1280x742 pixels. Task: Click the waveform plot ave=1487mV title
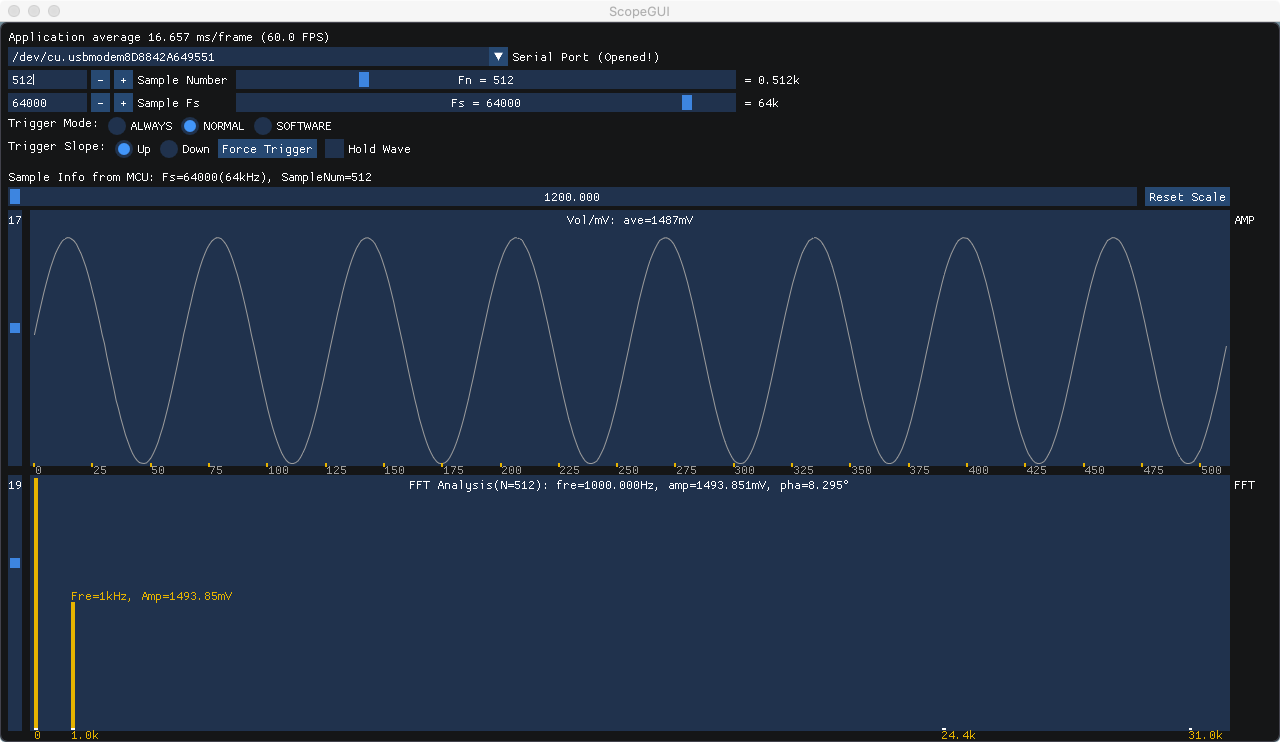pos(630,220)
